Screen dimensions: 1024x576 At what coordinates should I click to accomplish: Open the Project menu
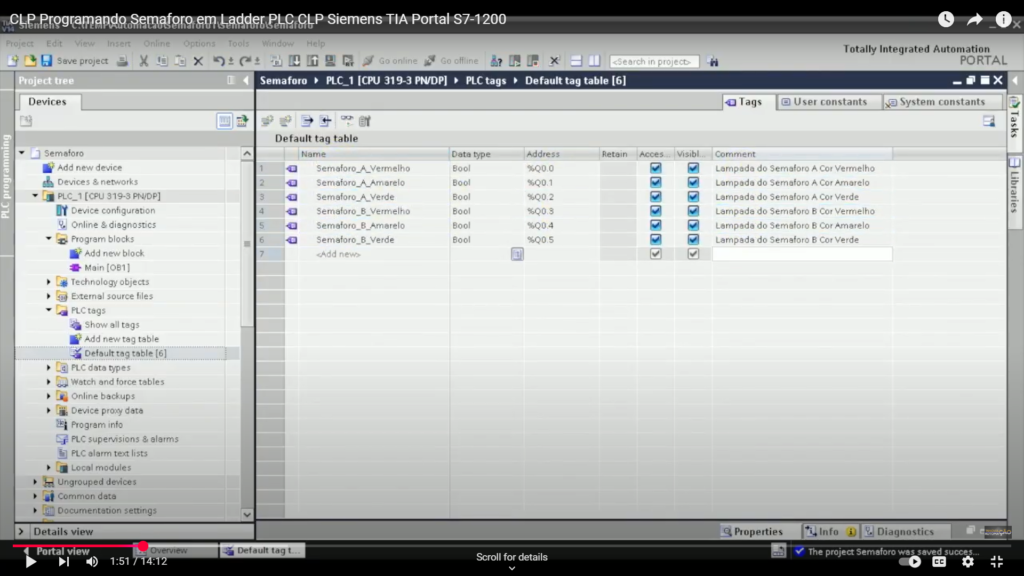(x=20, y=43)
